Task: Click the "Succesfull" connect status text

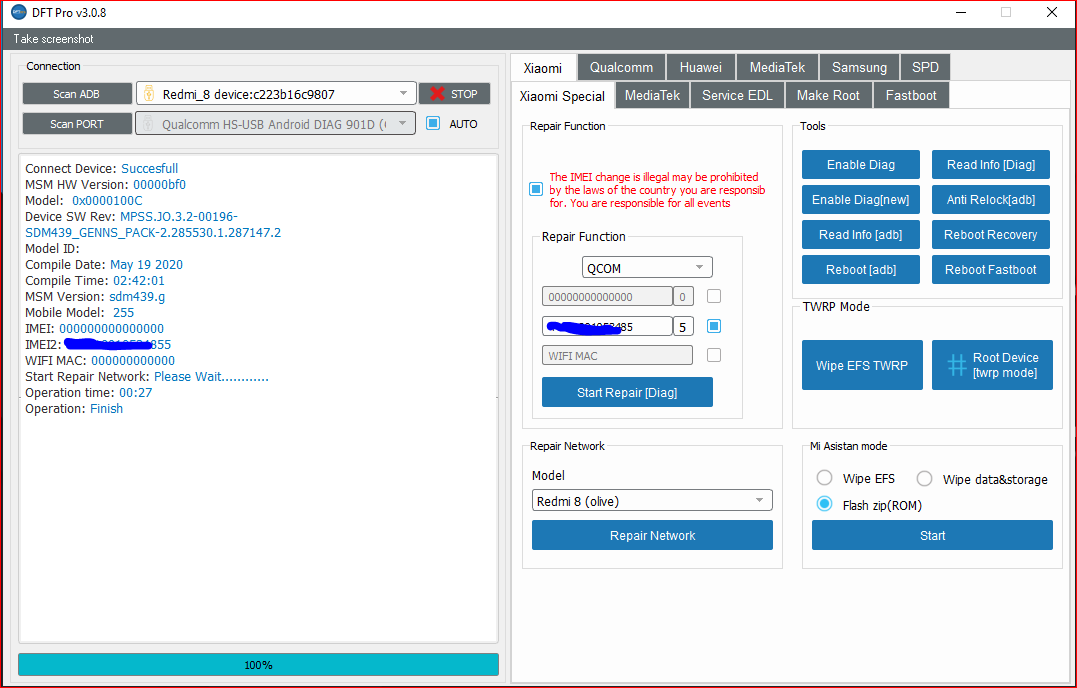Action: [150, 168]
